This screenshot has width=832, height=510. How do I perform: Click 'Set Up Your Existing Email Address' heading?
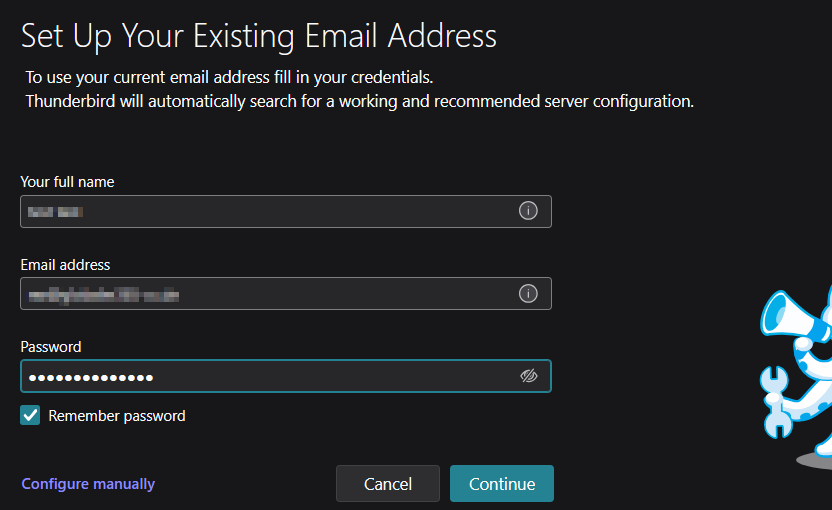[x=258, y=36]
